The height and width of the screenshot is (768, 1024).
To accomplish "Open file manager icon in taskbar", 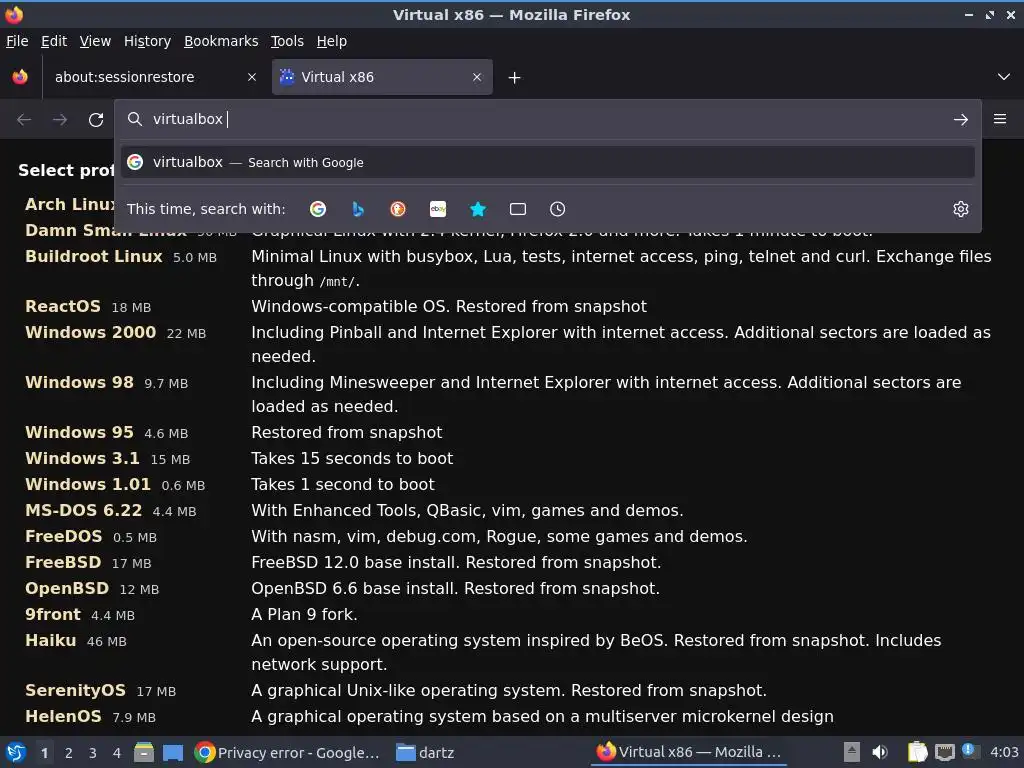I will tap(144, 752).
